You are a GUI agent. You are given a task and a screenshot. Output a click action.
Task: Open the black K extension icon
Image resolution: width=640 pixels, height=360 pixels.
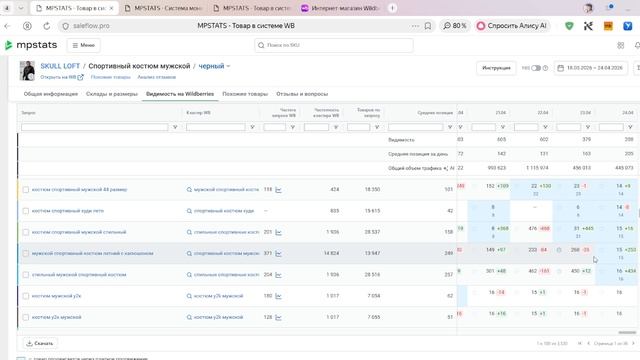588,26
